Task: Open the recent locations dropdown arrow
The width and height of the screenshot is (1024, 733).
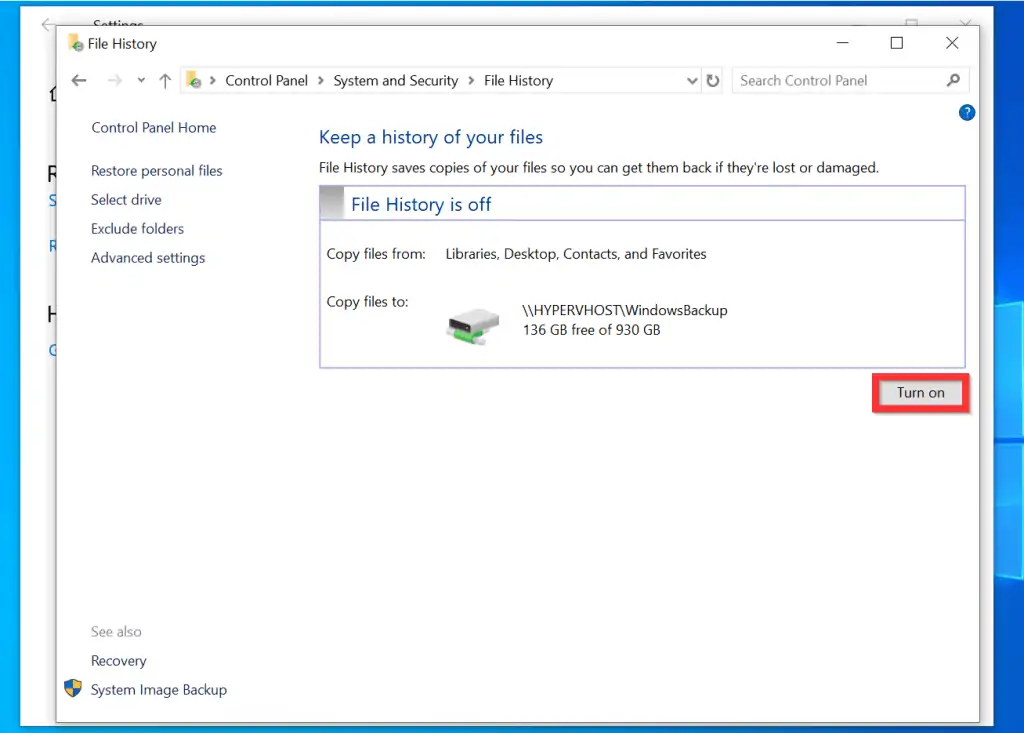Action: pos(141,81)
